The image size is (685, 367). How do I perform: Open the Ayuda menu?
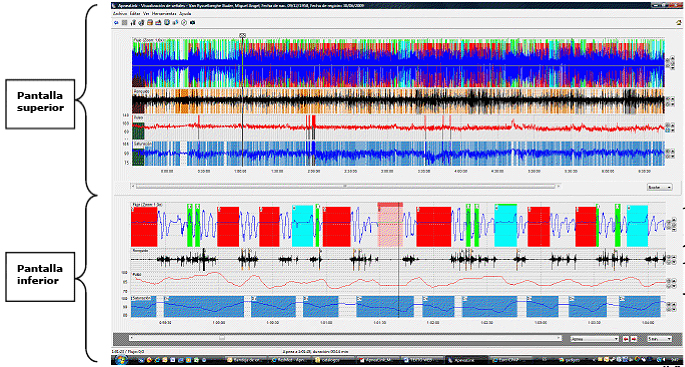[x=185, y=14]
